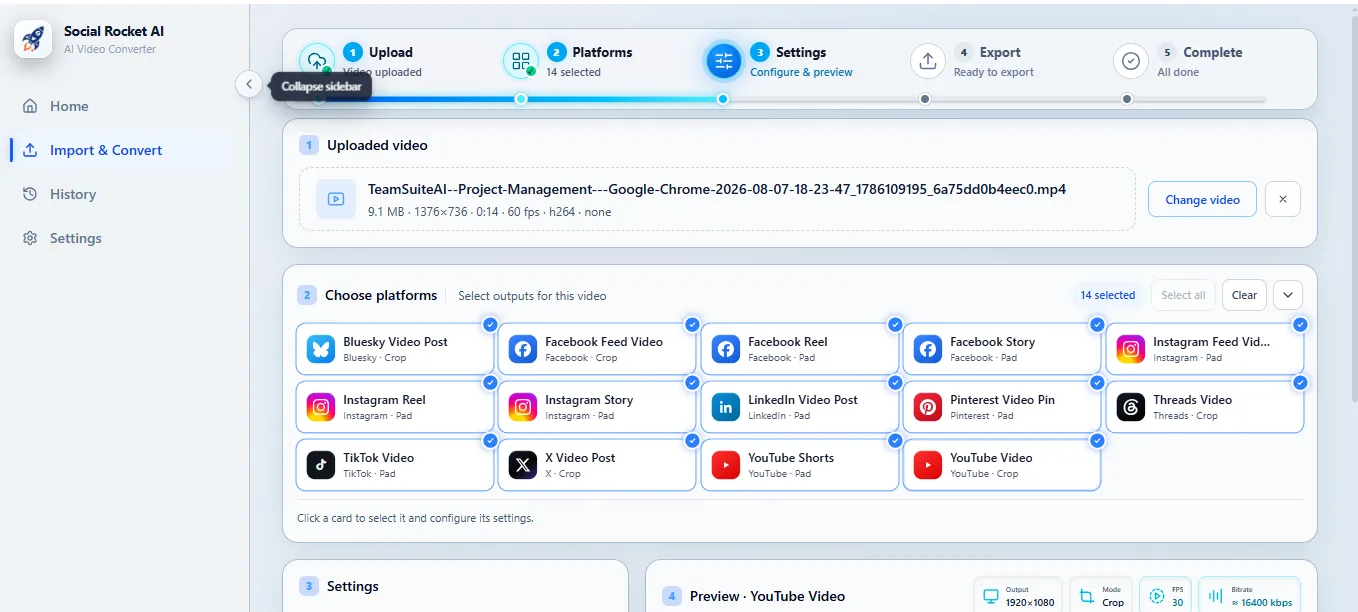
Task: Click the FPS playback icon in the preview header
Action: 1156,597
